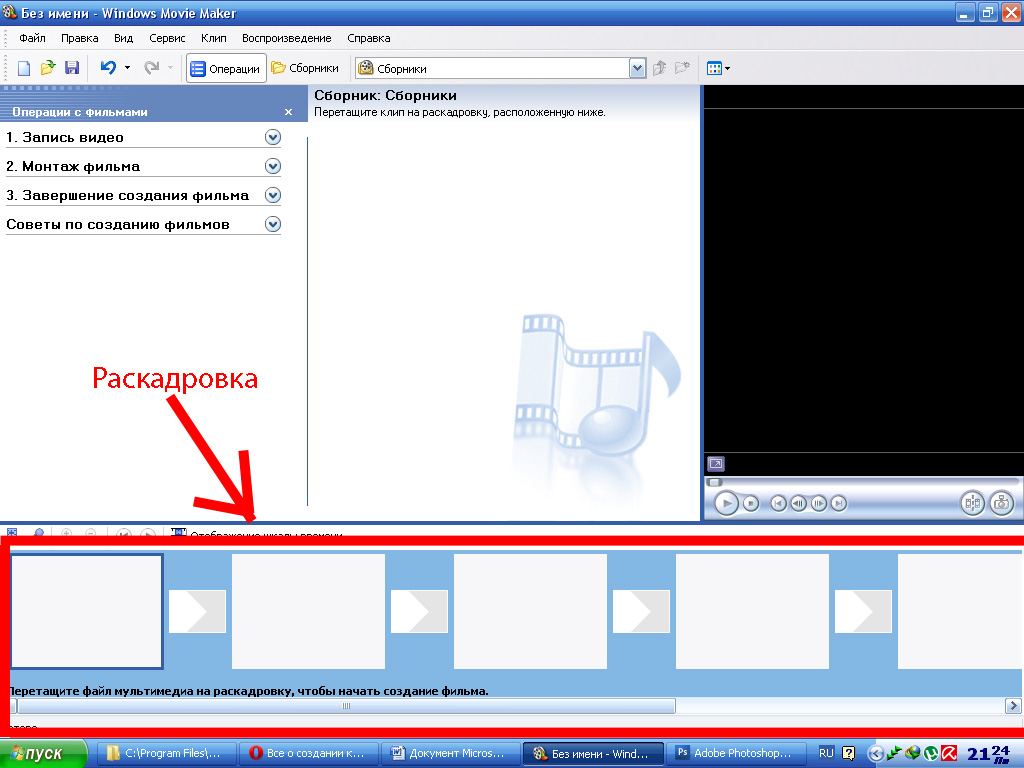Open the undo history dropdown arrow

127,67
